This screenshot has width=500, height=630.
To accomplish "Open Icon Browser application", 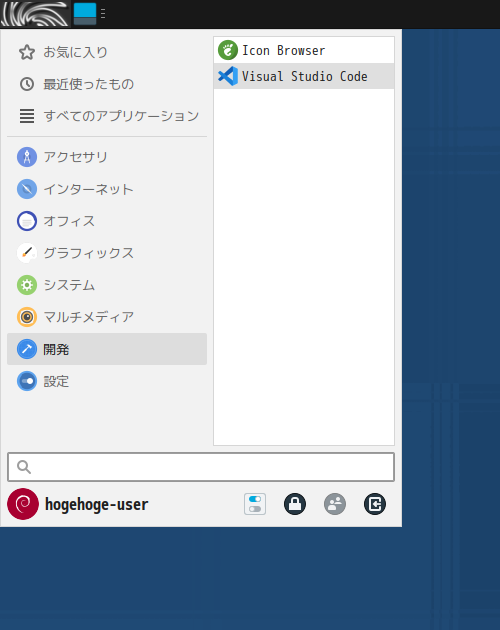I will [304, 50].
